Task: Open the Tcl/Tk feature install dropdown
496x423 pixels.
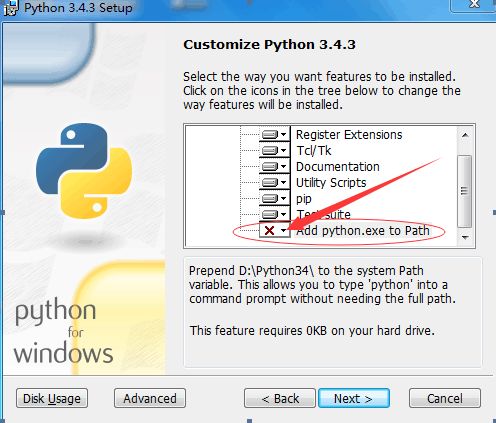Action: pos(275,150)
